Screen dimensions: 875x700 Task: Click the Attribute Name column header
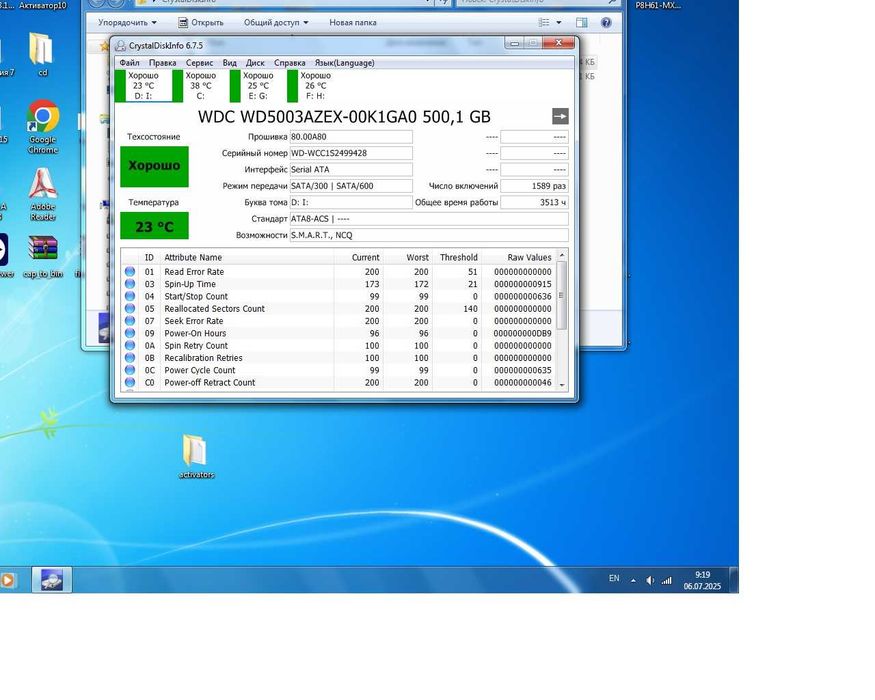[247, 257]
